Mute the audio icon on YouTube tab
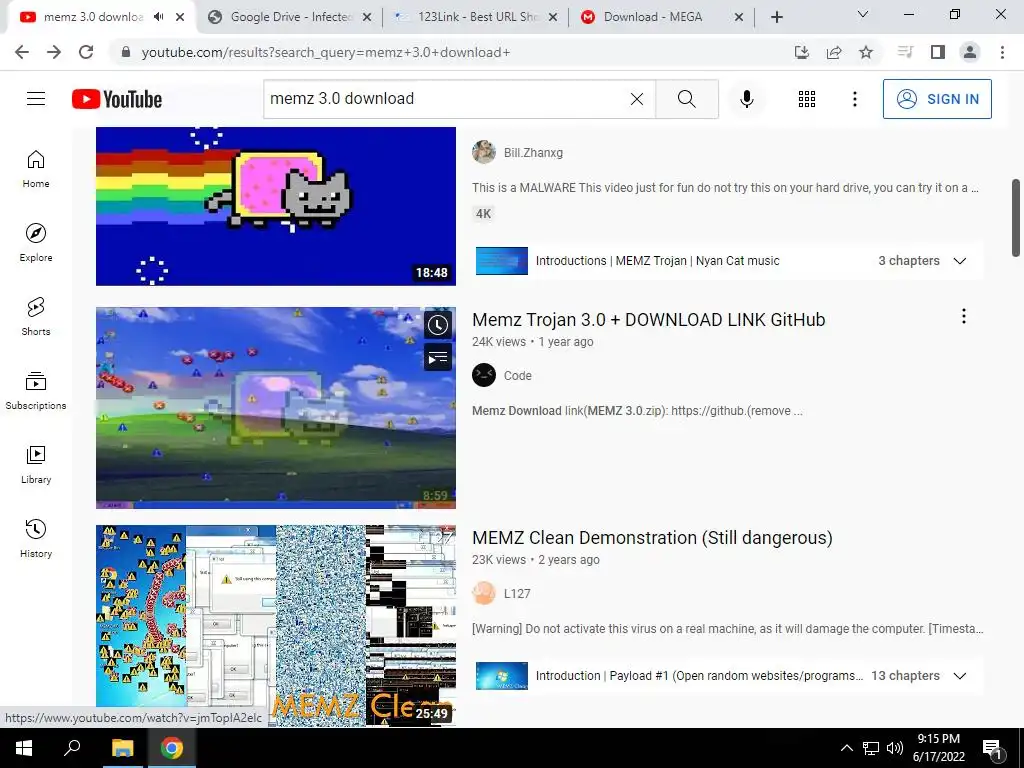The image size is (1024, 768). [158, 17]
